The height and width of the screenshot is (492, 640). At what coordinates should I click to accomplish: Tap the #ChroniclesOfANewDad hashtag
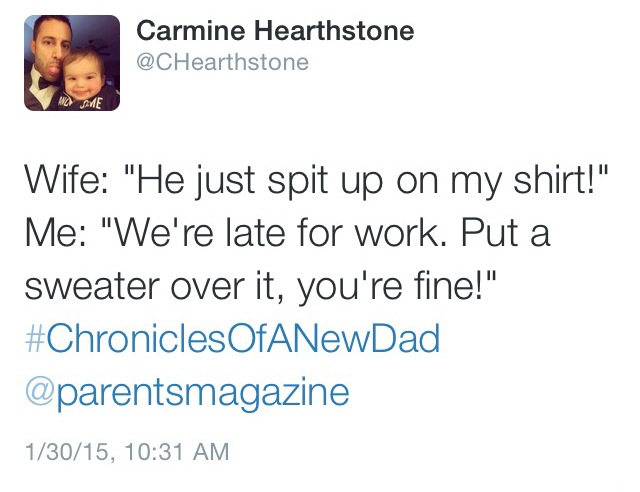231,340
